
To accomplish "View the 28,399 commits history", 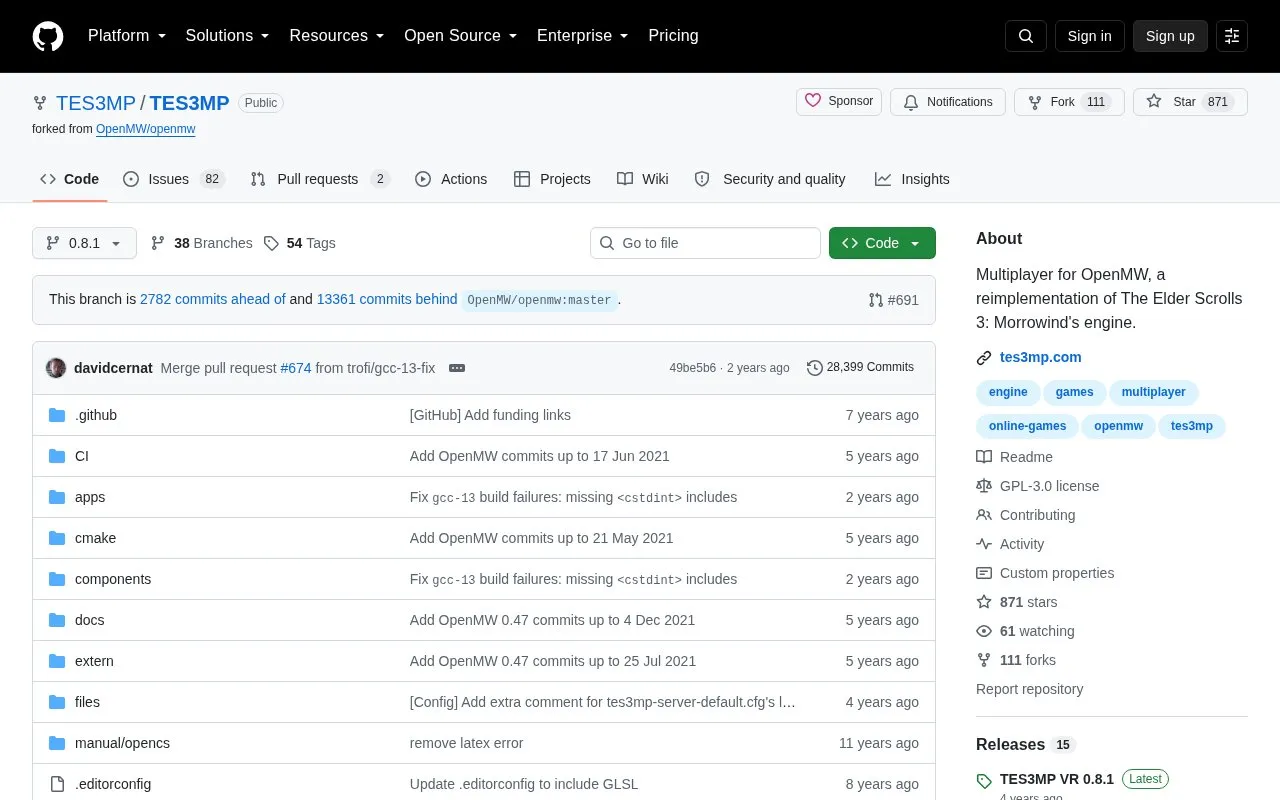I will (860, 367).
